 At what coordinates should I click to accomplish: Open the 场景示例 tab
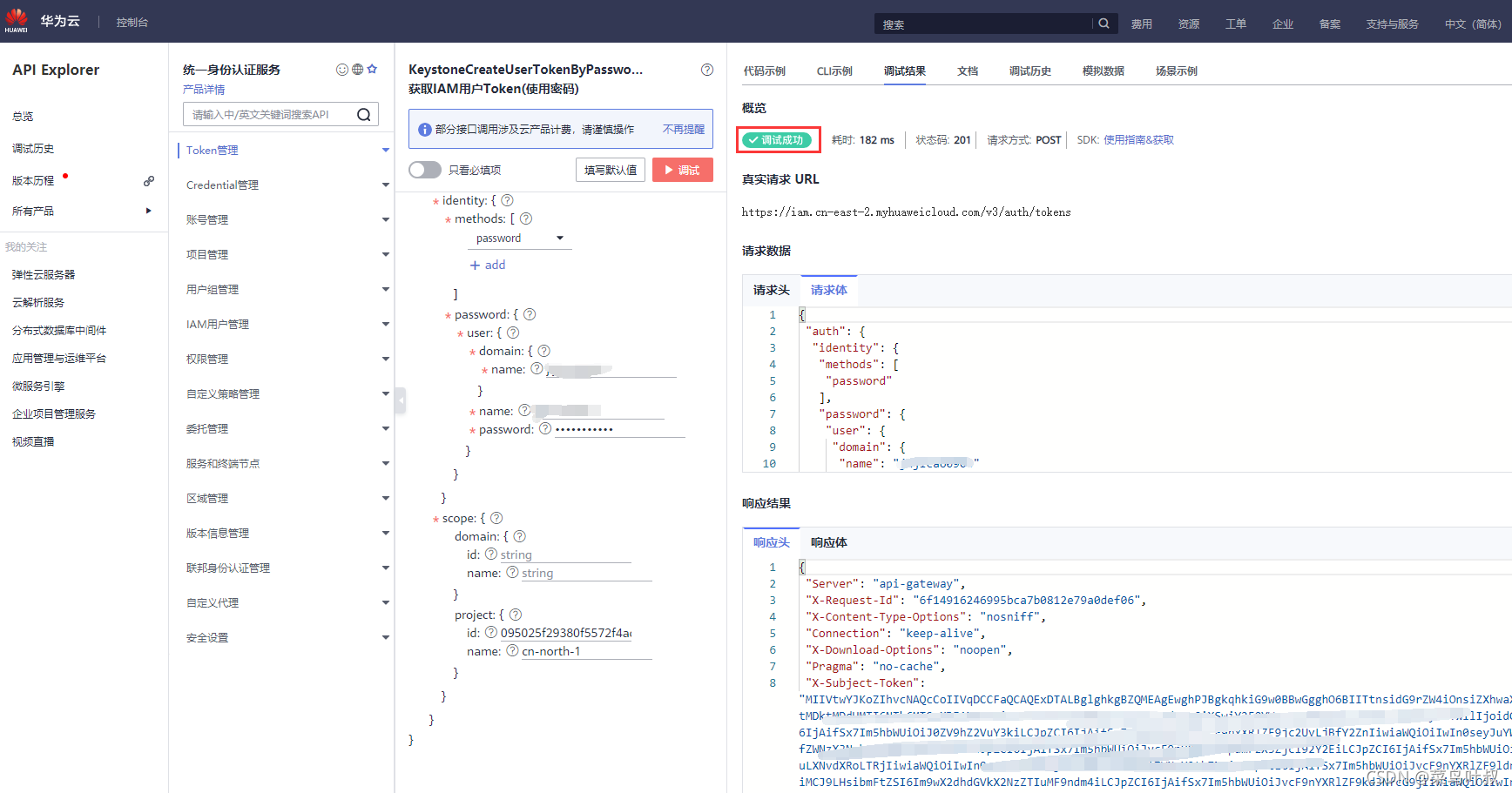(x=1177, y=71)
